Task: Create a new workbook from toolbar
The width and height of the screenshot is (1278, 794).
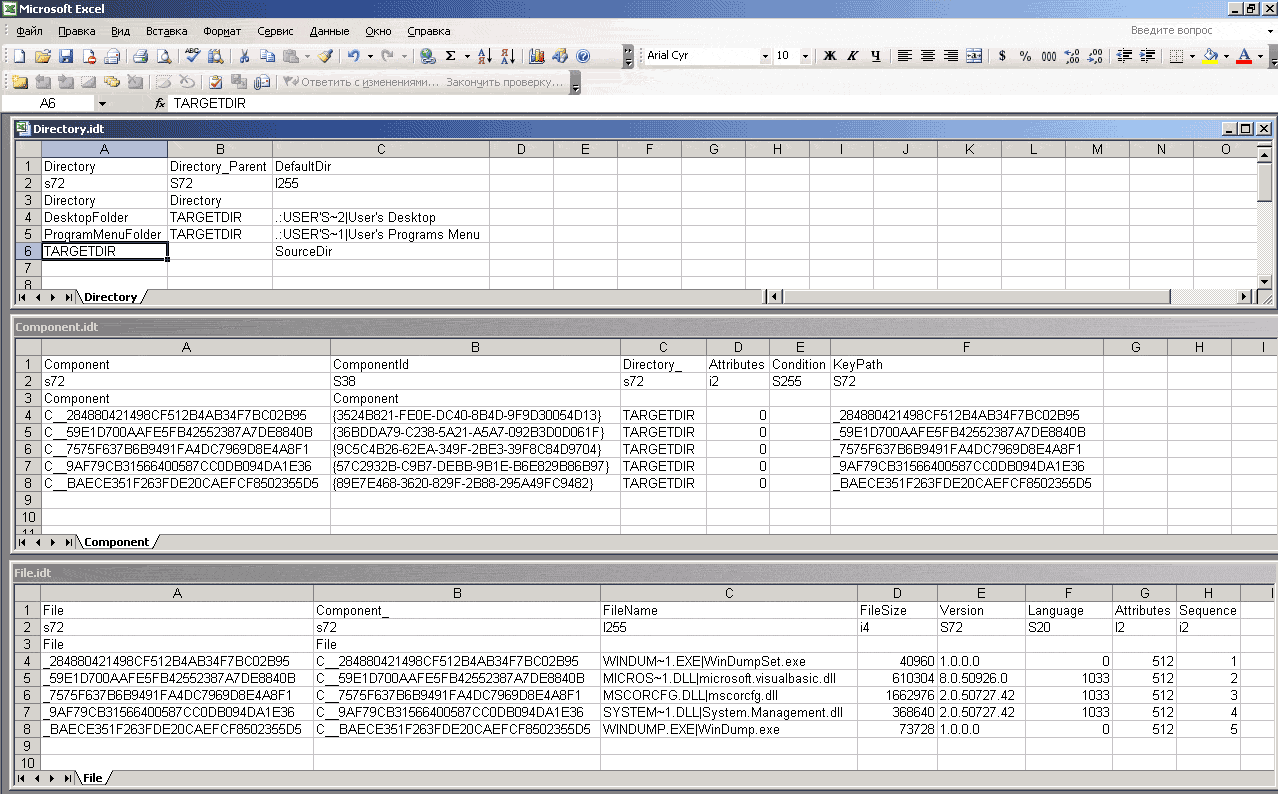Action: 20,57
